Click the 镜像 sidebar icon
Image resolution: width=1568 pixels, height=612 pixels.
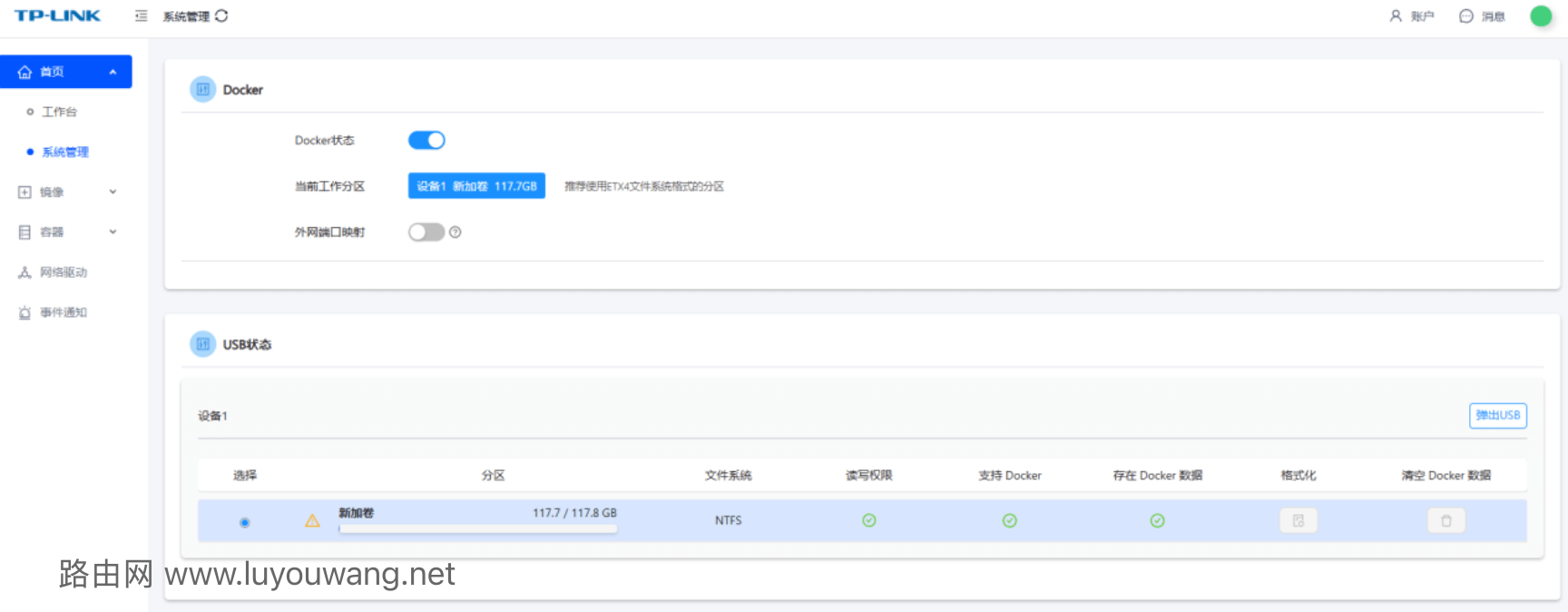pyautogui.click(x=24, y=192)
